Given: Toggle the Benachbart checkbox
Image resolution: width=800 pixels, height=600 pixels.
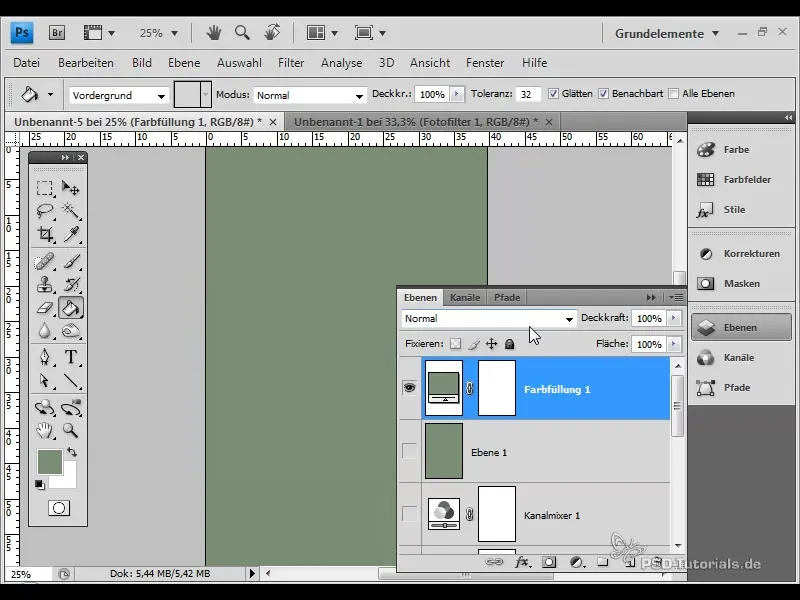Looking at the screenshot, I should click(x=604, y=94).
